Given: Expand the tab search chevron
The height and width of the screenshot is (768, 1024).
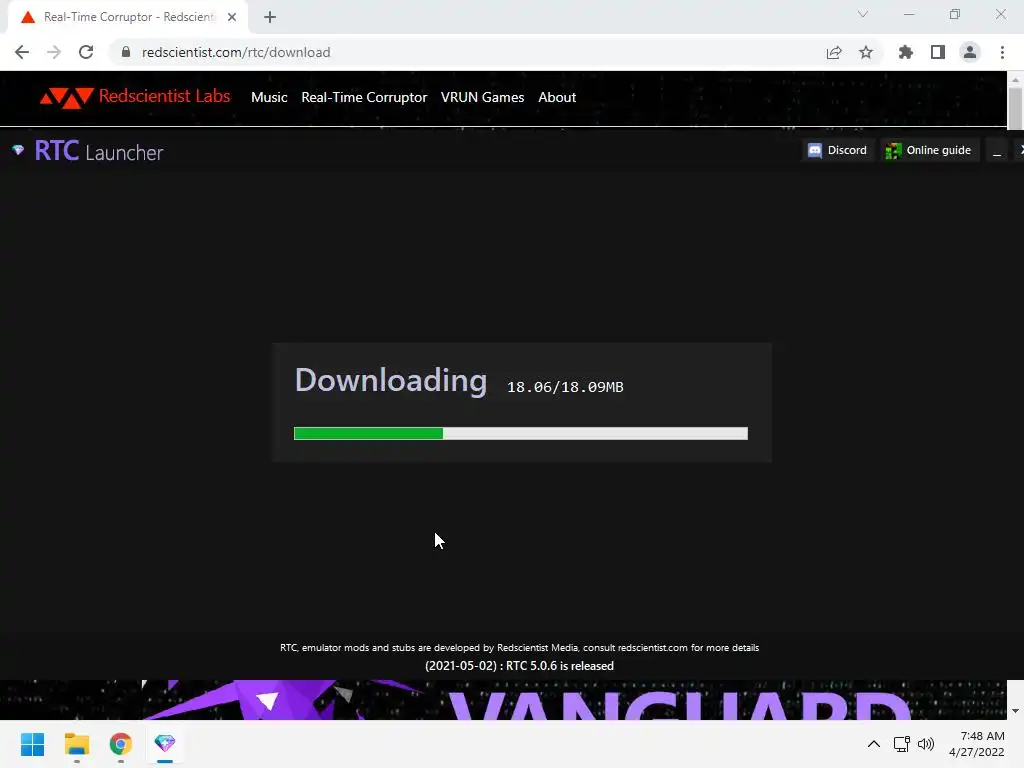Looking at the screenshot, I should coord(863,14).
